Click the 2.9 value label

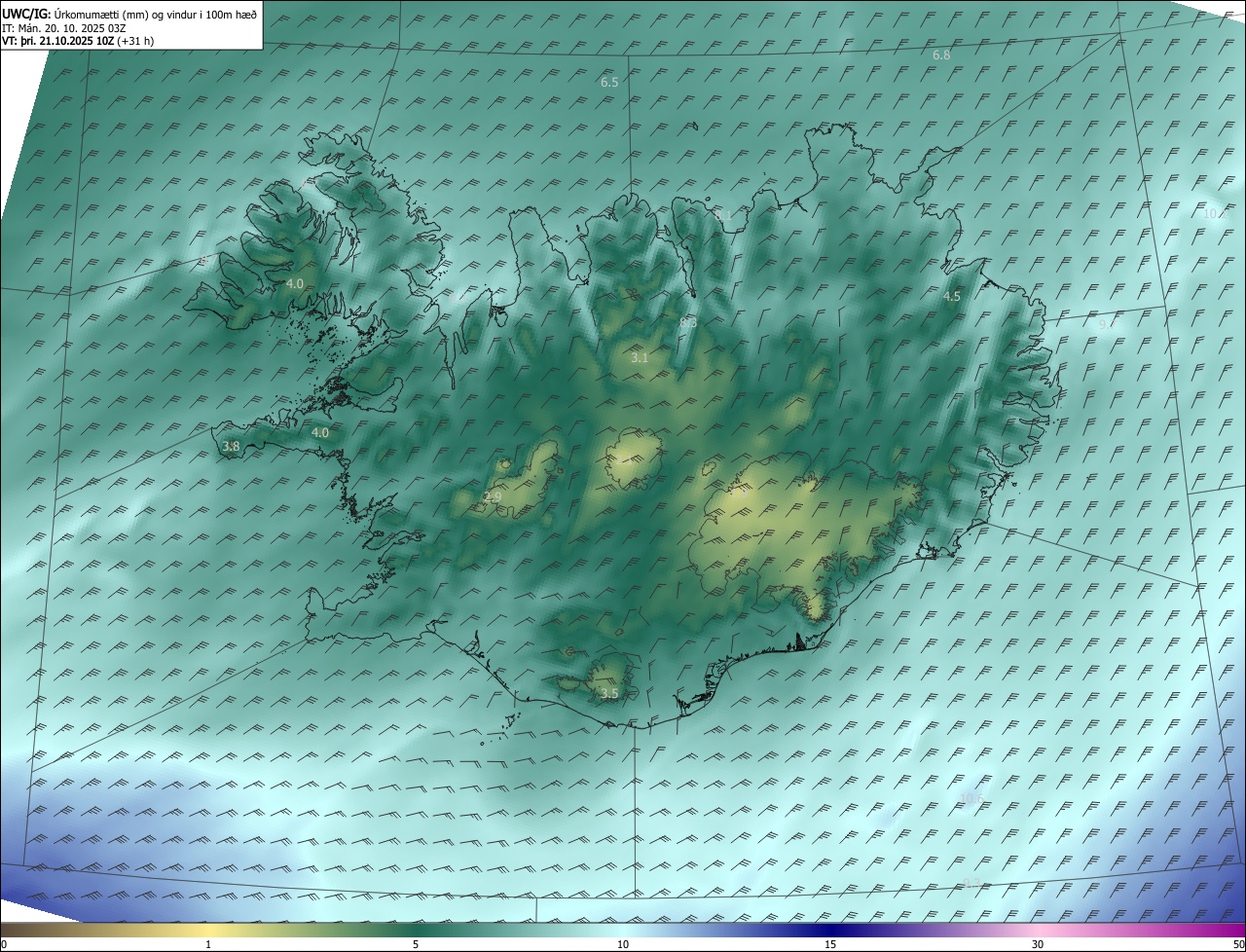click(x=493, y=497)
